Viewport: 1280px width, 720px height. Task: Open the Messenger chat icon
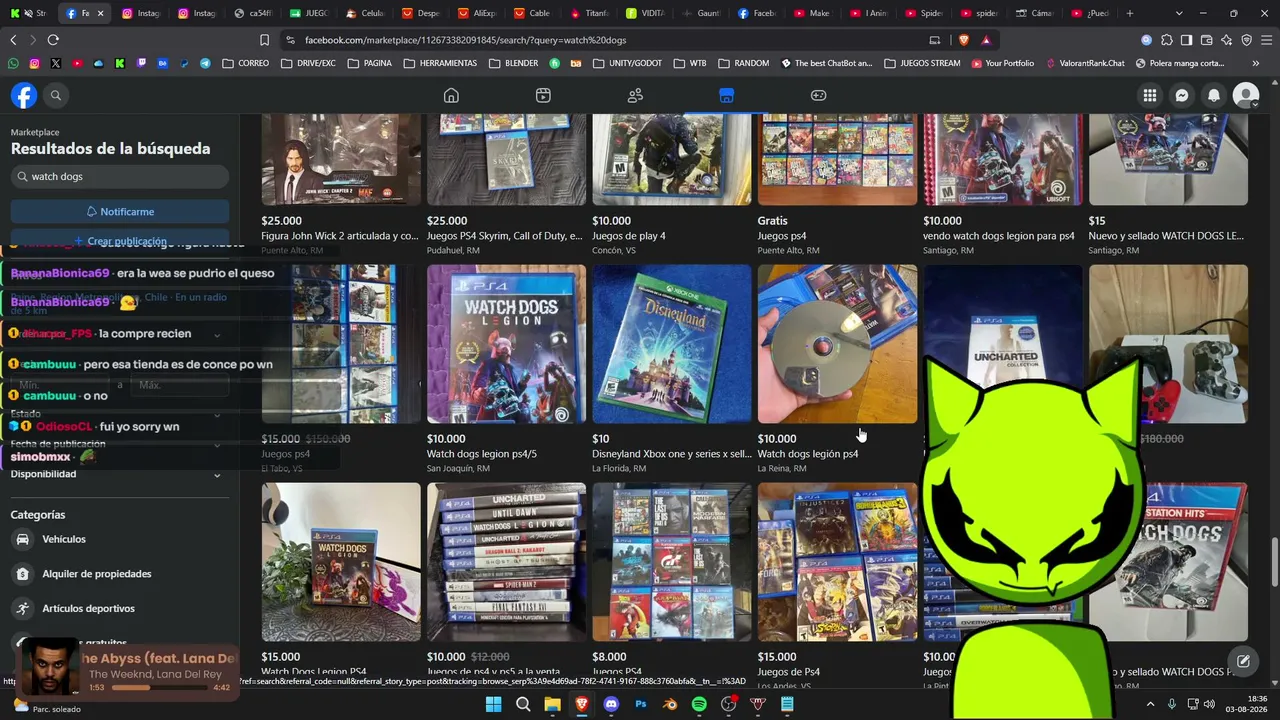coord(1182,95)
